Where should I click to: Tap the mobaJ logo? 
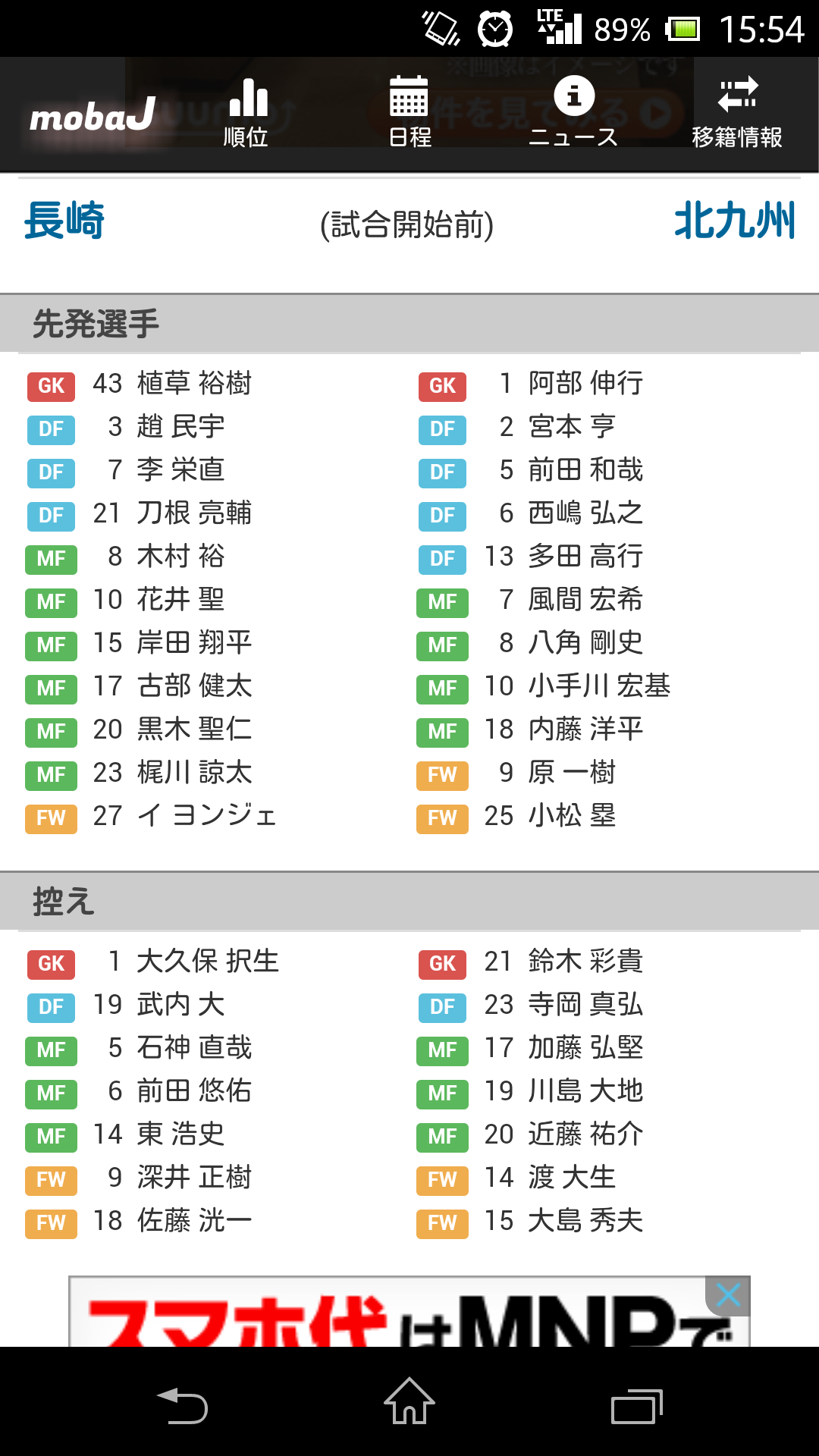pos(93,116)
